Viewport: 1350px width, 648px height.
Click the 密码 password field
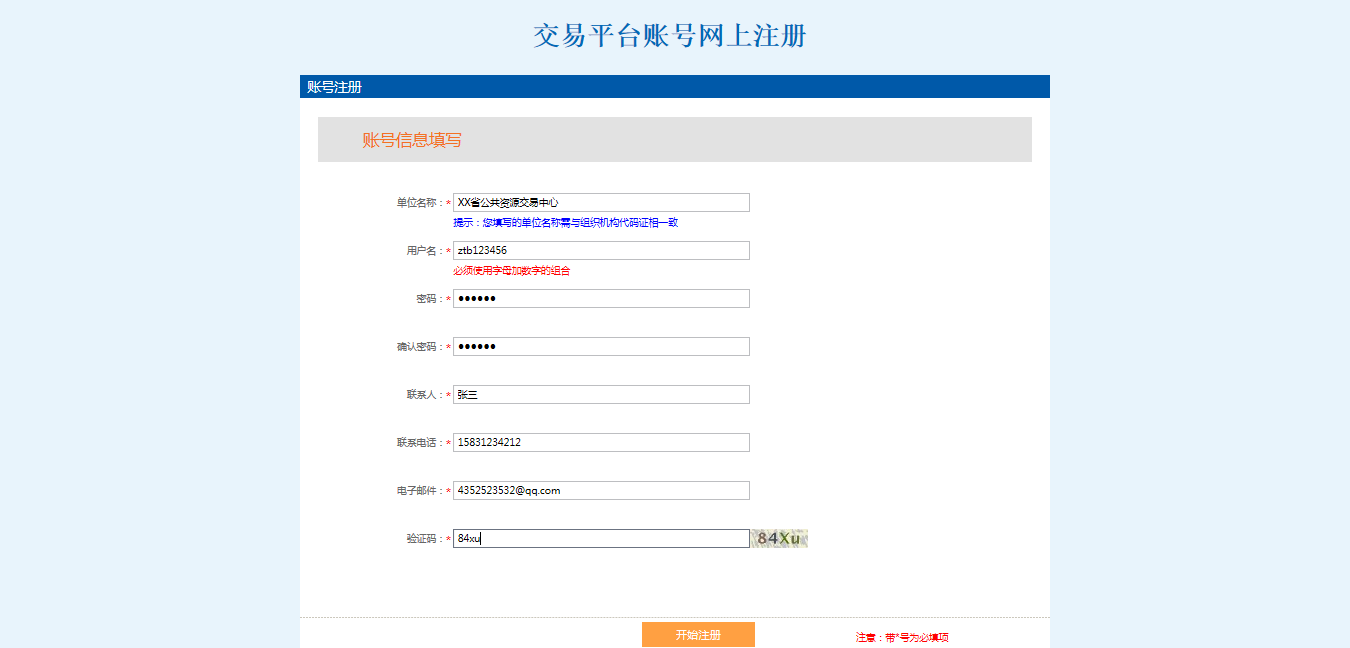[600, 298]
